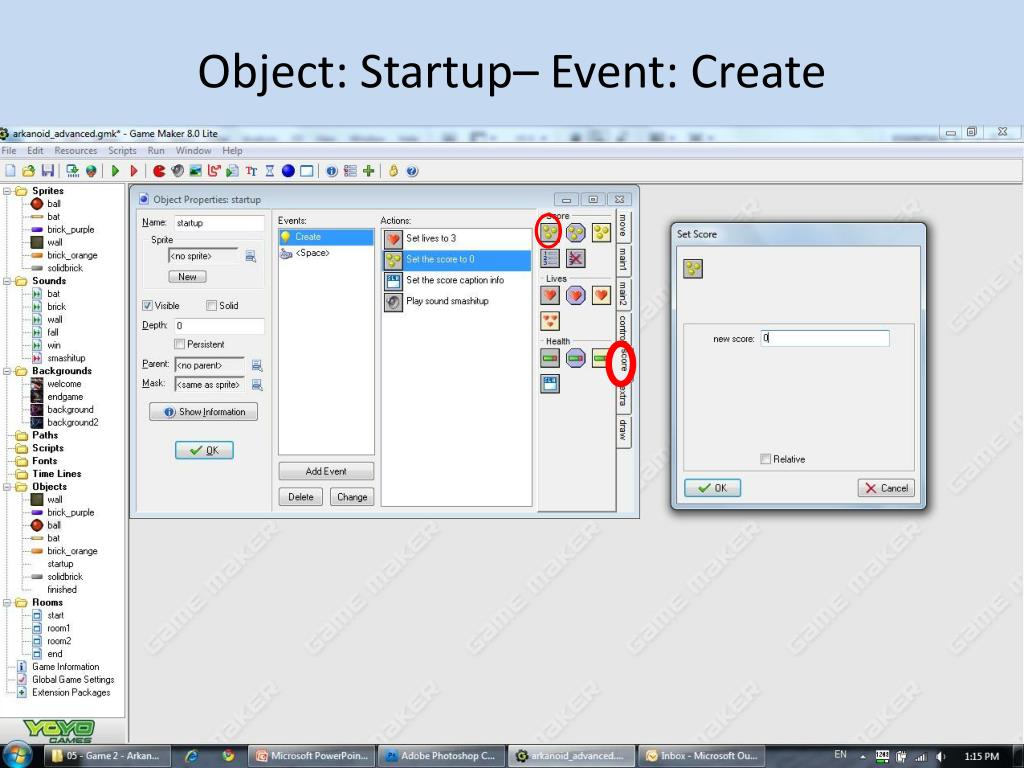
Task: Select the Set Health action icon
Action: (x=550, y=358)
